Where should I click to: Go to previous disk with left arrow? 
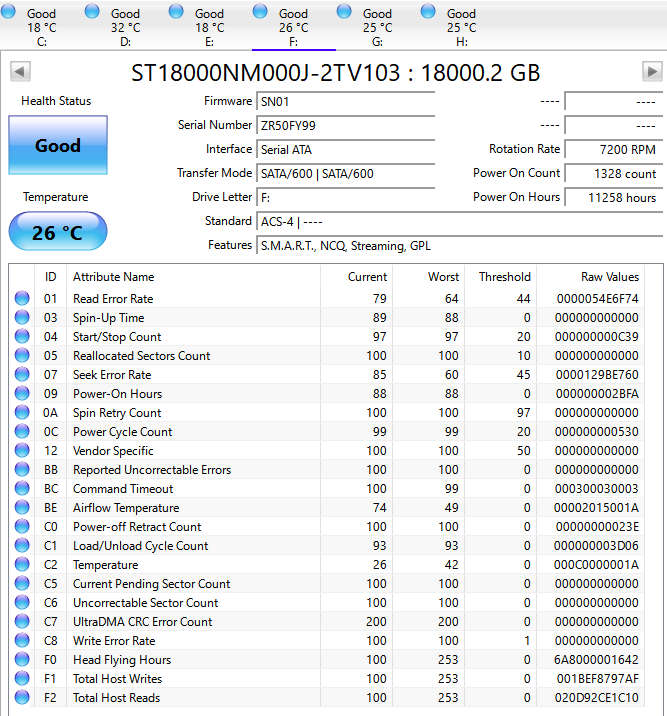pos(20,71)
